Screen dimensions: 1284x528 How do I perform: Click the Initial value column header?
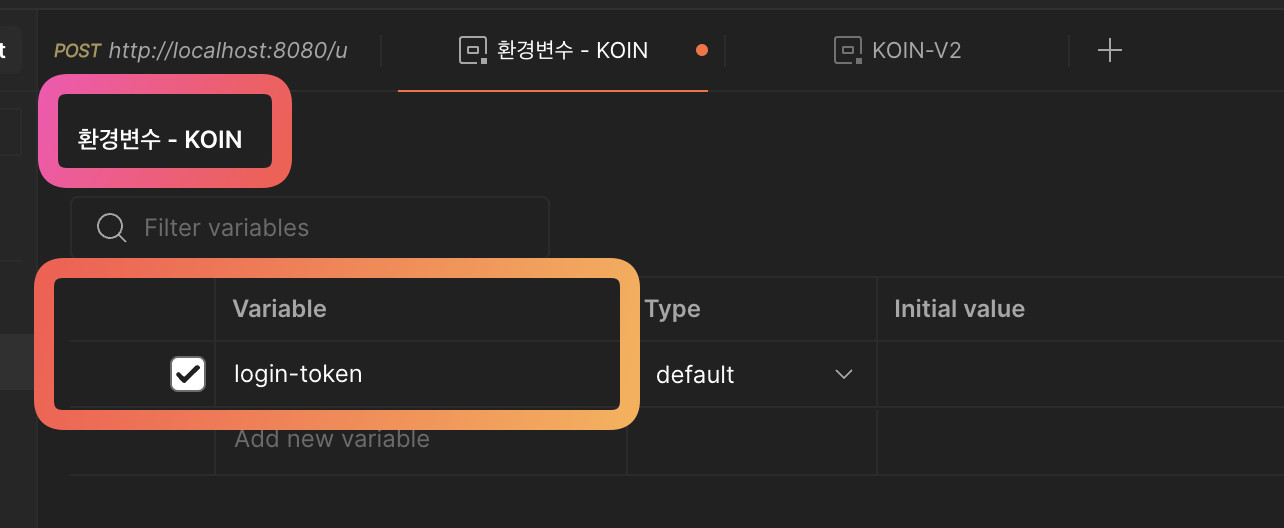point(959,309)
